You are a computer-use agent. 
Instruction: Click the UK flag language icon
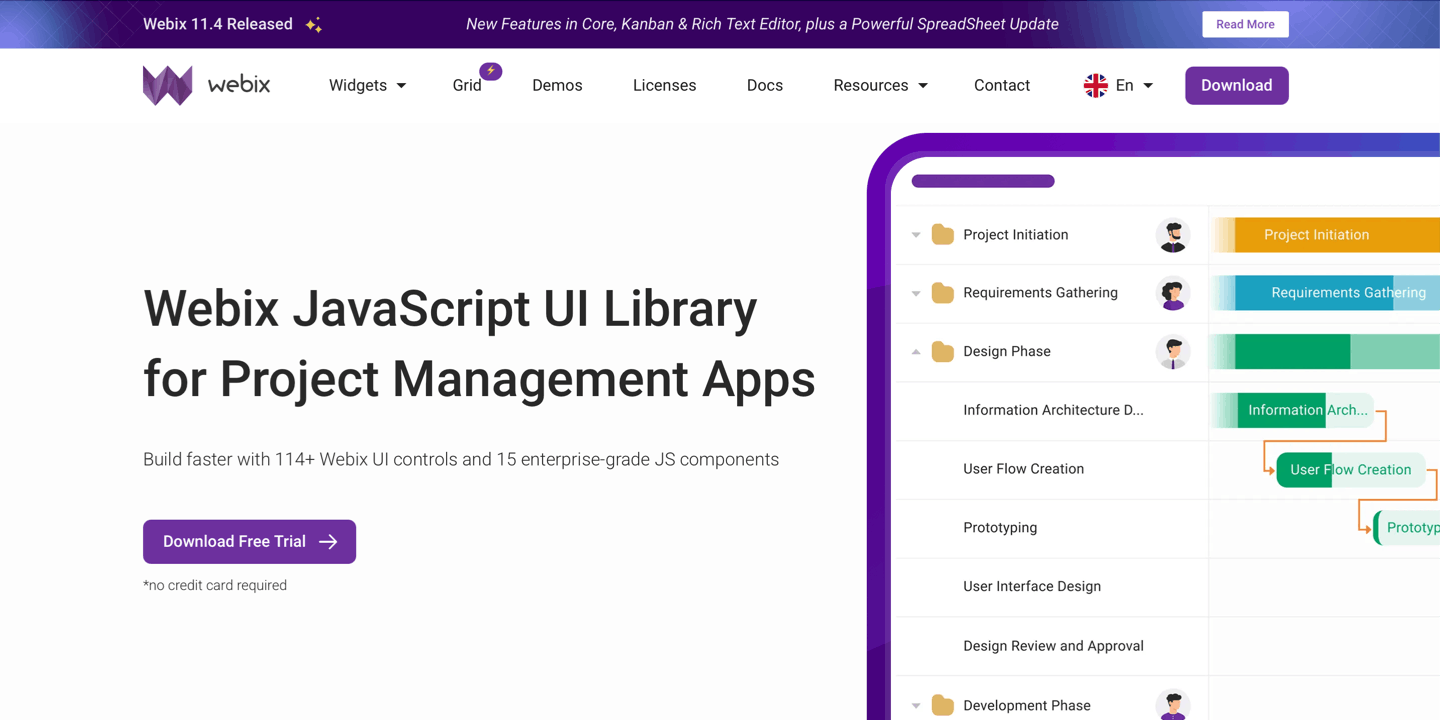point(1096,86)
